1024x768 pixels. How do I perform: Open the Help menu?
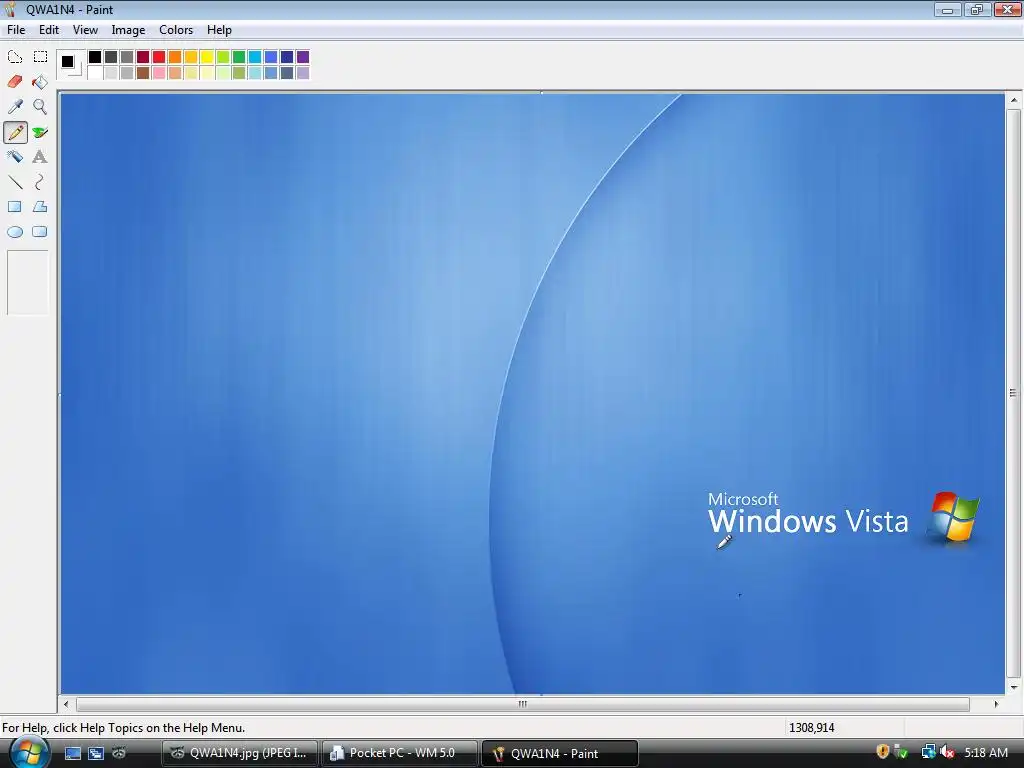pyautogui.click(x=219, y=30)
